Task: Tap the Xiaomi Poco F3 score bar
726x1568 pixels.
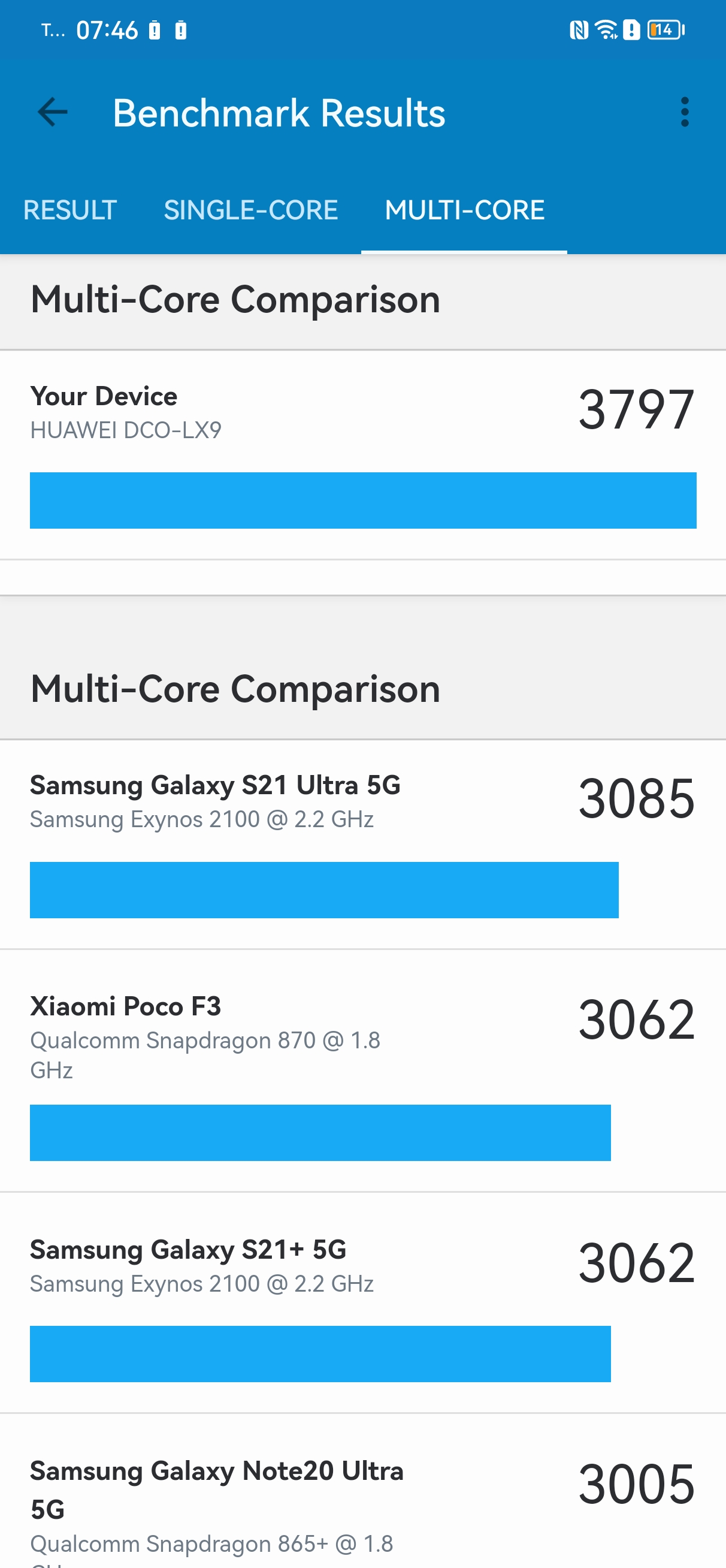Action: point(320,1133)
